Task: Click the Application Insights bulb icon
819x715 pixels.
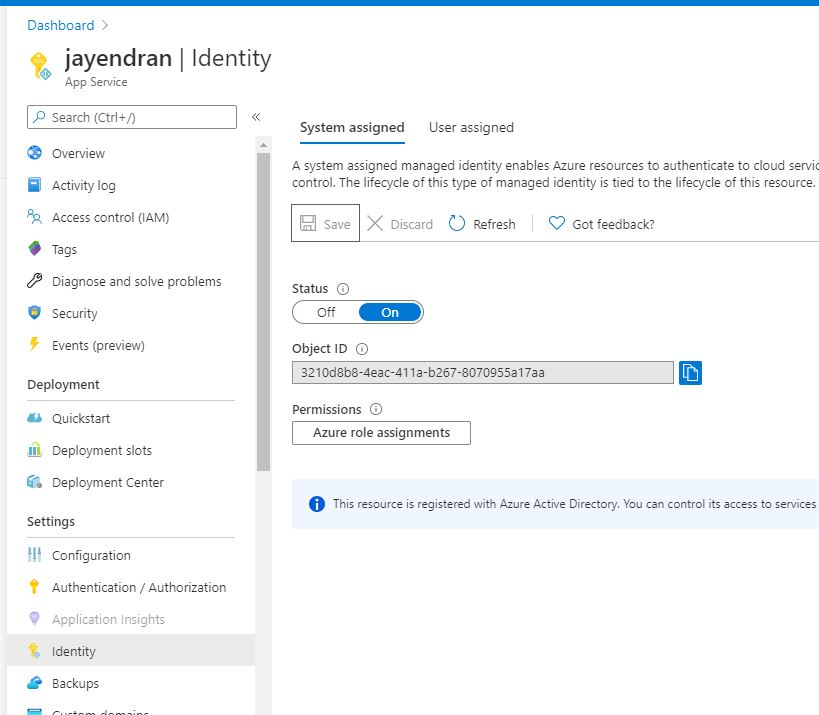Action: coord(34,618)
